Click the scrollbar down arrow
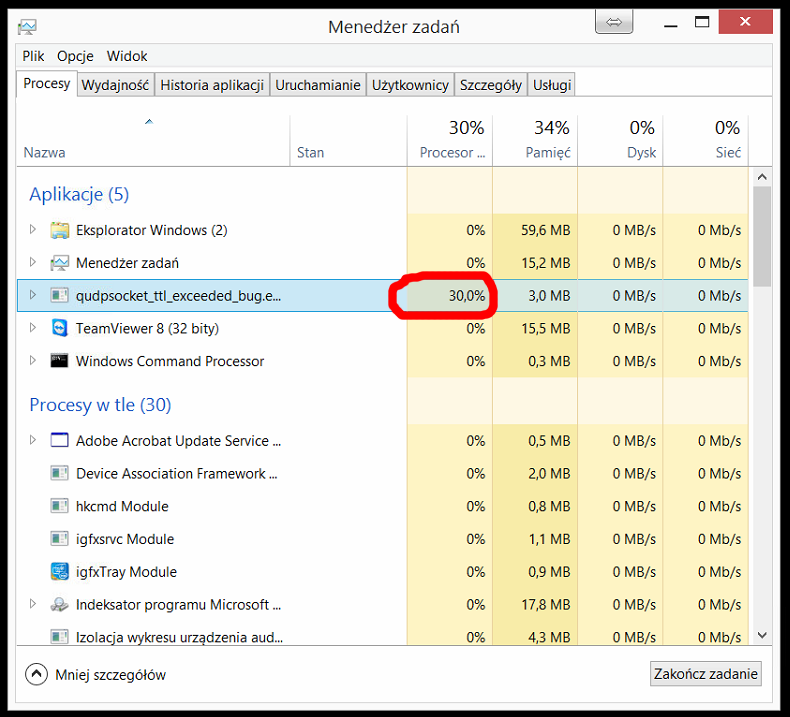 tap(762, 635)
